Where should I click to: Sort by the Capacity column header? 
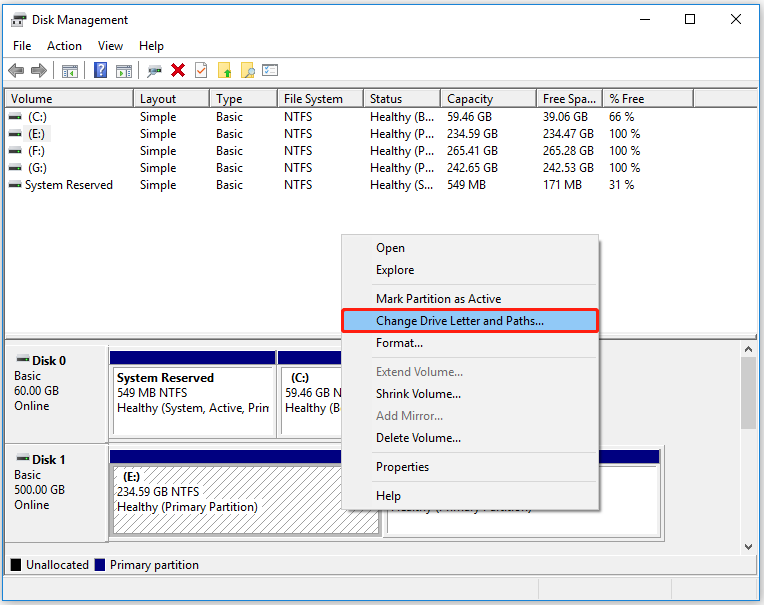(x=488, y=98)
